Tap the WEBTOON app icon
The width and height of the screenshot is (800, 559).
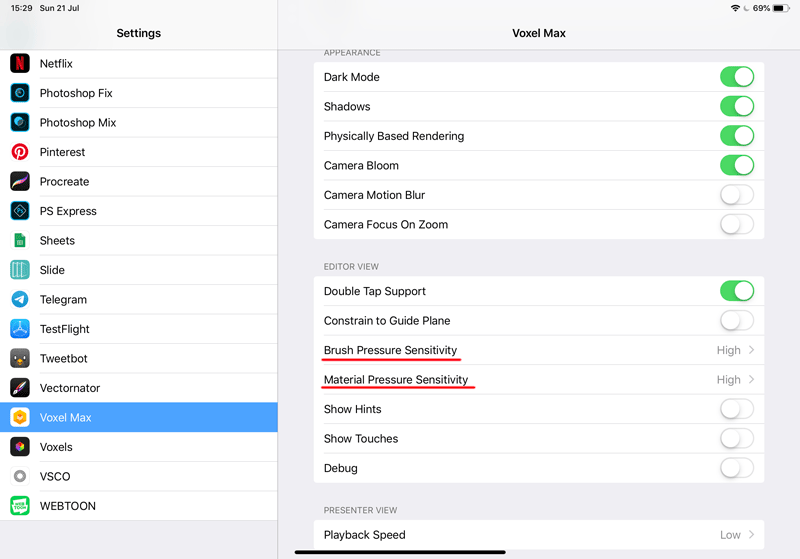click(20, 506)
